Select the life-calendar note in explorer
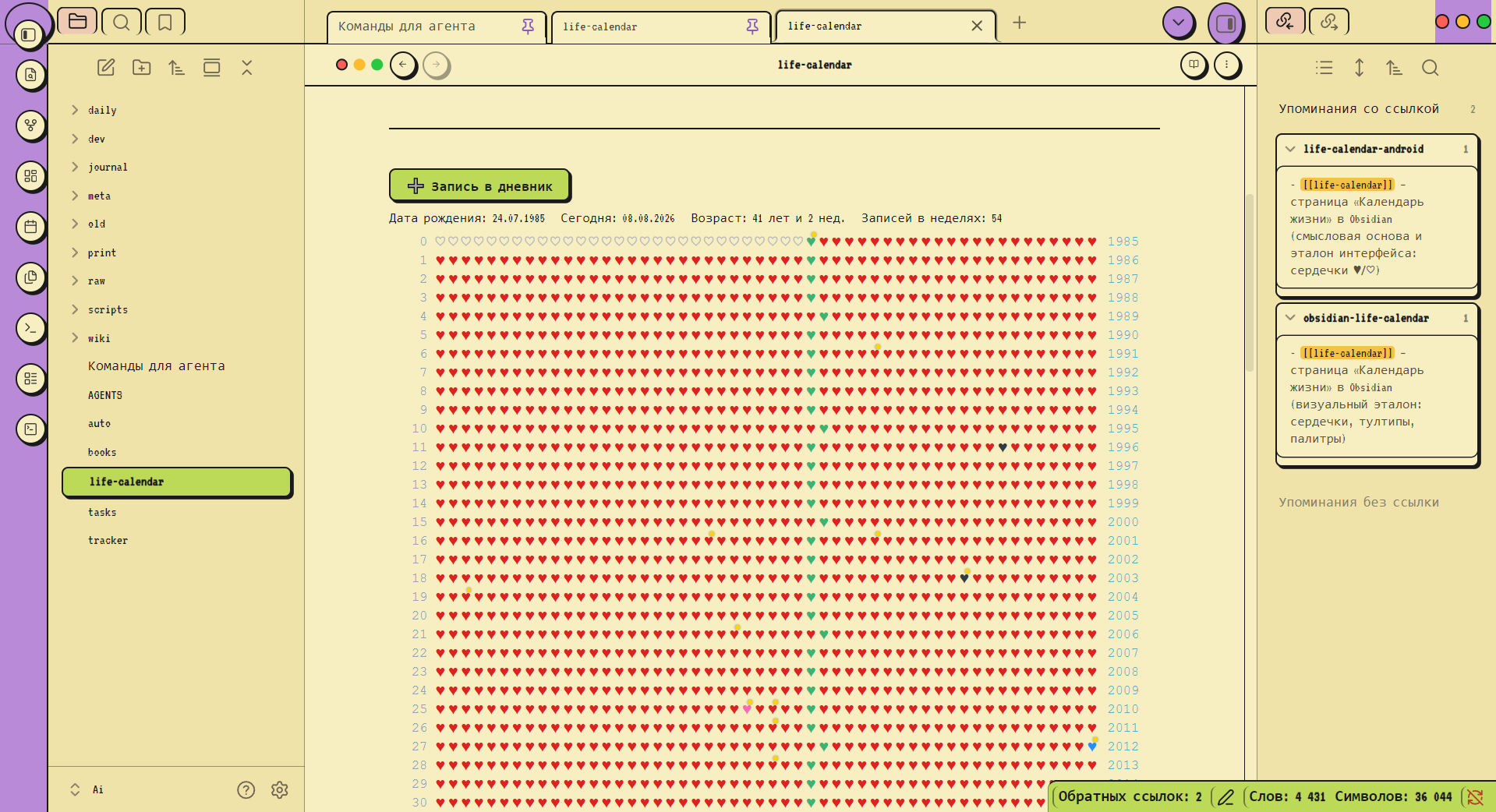The height and width of the screenshot is (812, 1496). tap(177, 482)
